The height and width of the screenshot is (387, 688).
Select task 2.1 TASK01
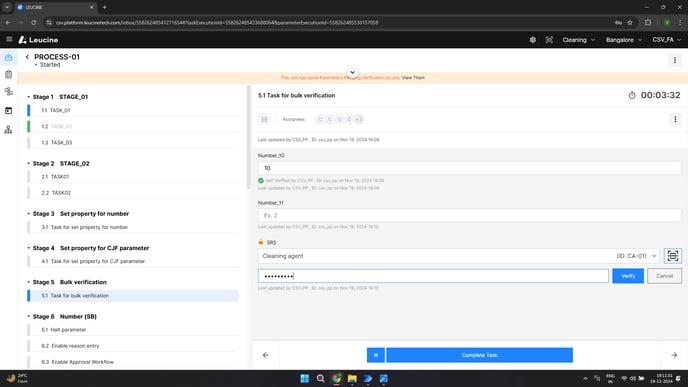[x=133, y=176]
